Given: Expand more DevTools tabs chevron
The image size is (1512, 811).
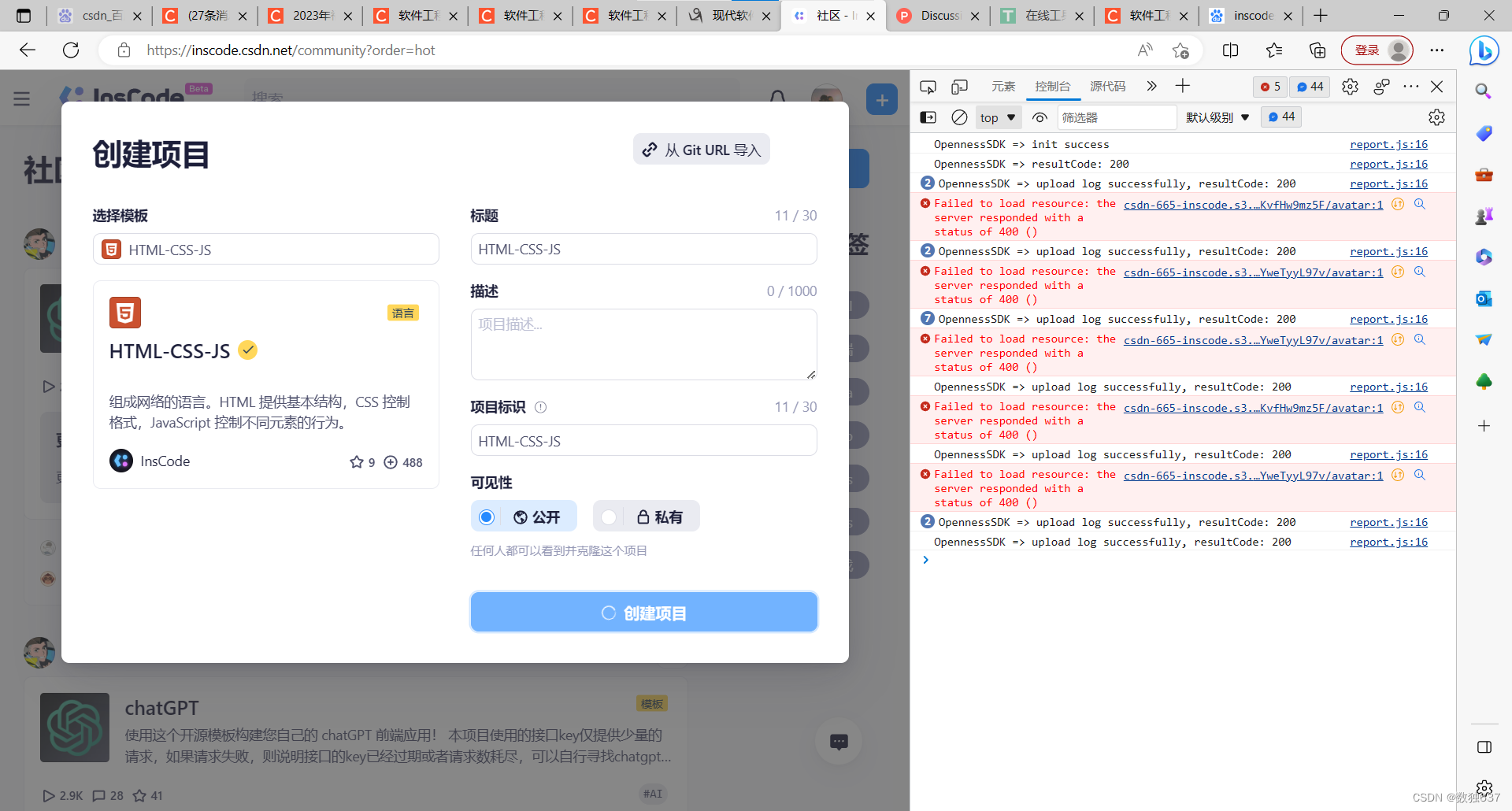Looking at the screenshot, I should [x=1151, y=86].
